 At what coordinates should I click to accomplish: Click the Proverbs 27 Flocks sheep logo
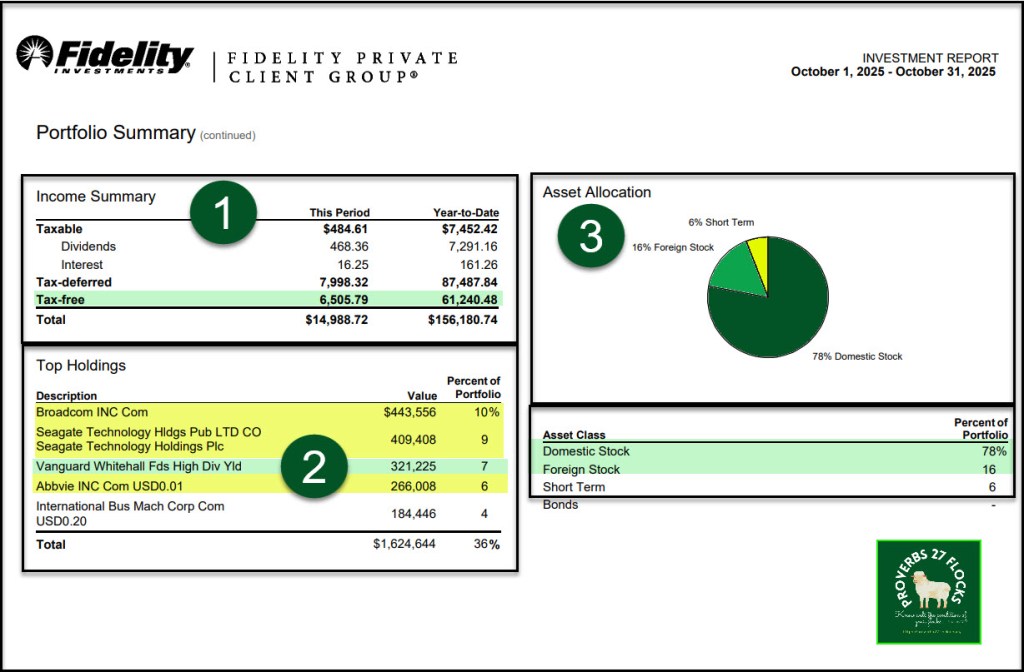point(928,591)
